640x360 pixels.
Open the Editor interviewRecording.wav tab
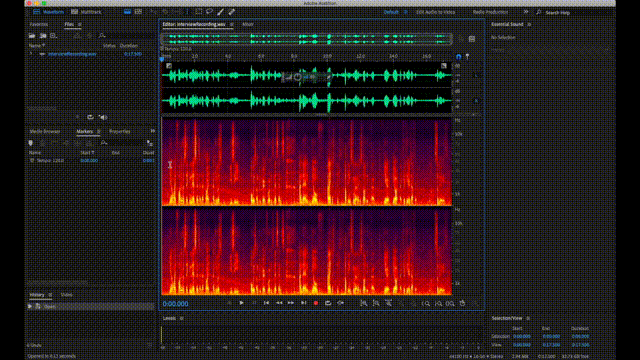(194, 24)
